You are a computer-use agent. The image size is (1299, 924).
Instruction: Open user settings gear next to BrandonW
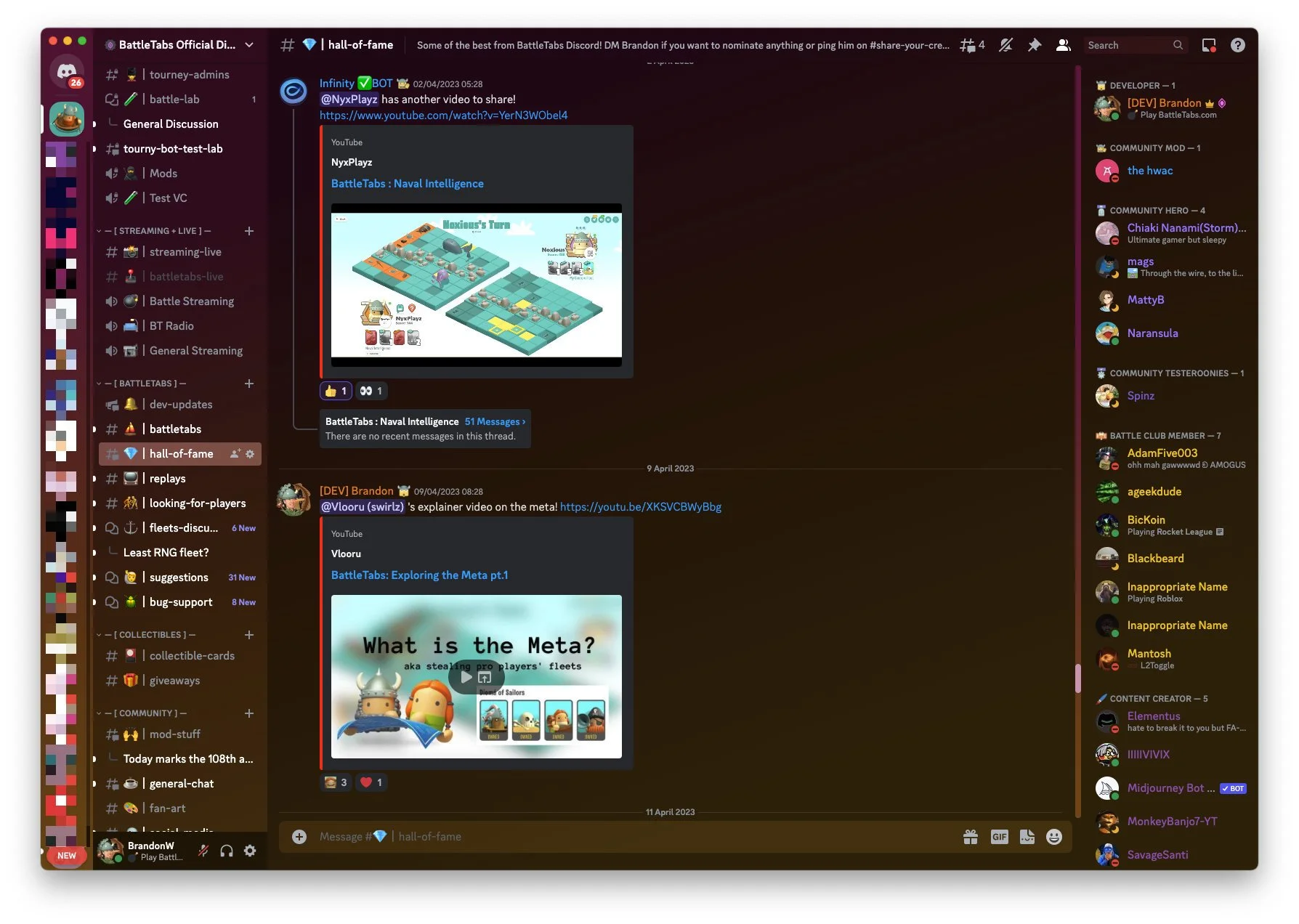250,851
